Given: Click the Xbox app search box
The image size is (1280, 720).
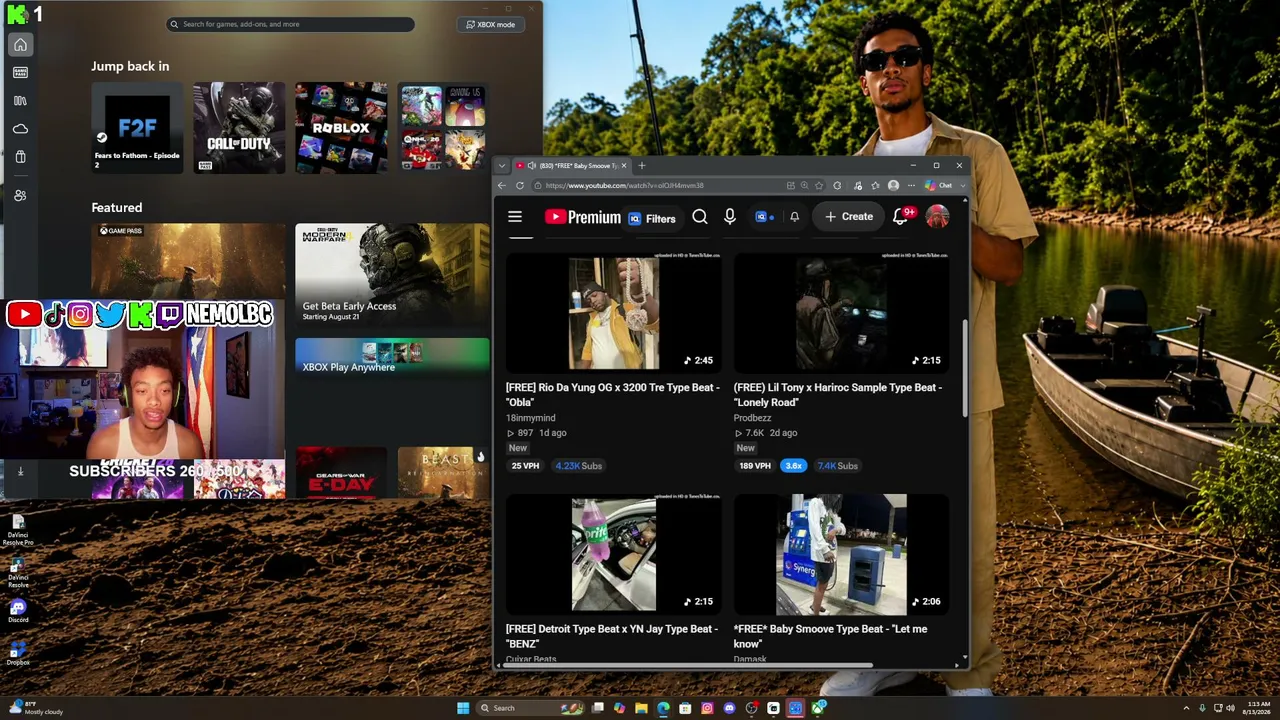Looking at the screenshot, I should [290, 24].
